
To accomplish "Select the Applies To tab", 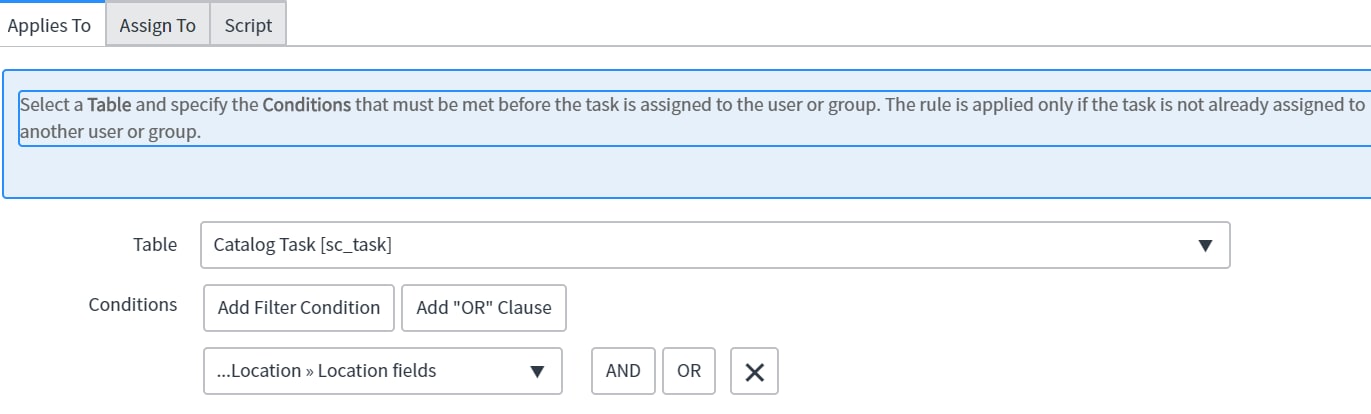I will 50,25.
